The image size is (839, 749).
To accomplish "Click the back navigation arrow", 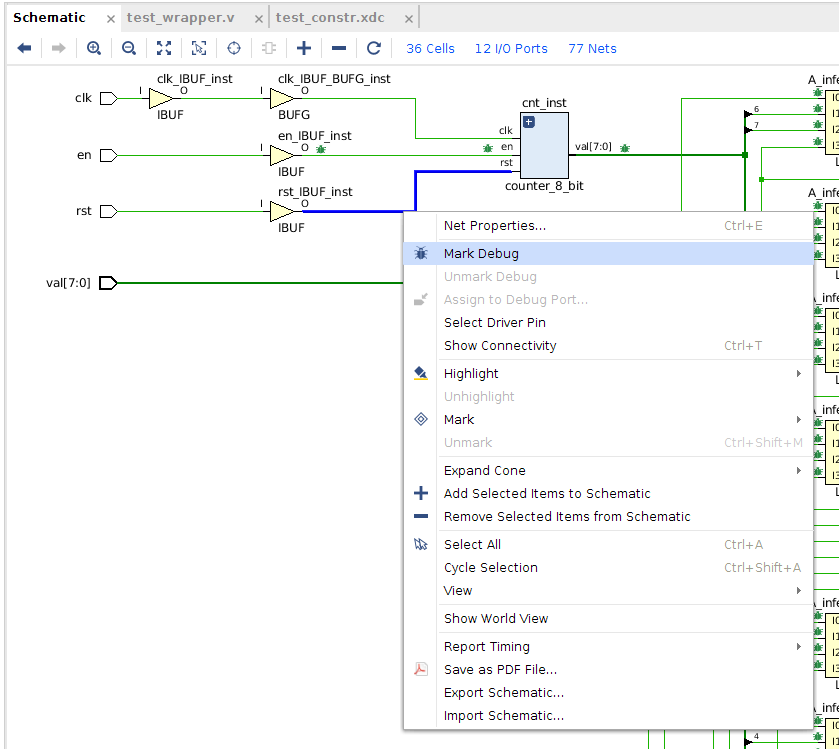I will (x=24, y=48).
